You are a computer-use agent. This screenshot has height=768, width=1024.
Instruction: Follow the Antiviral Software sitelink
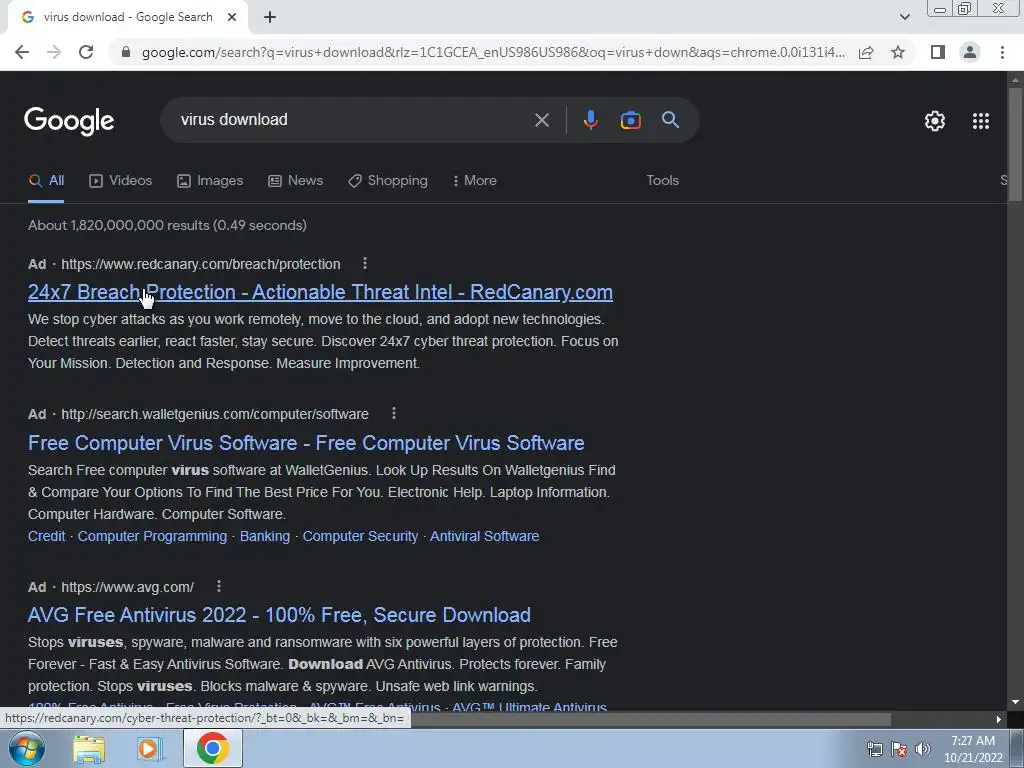(485, 536)
